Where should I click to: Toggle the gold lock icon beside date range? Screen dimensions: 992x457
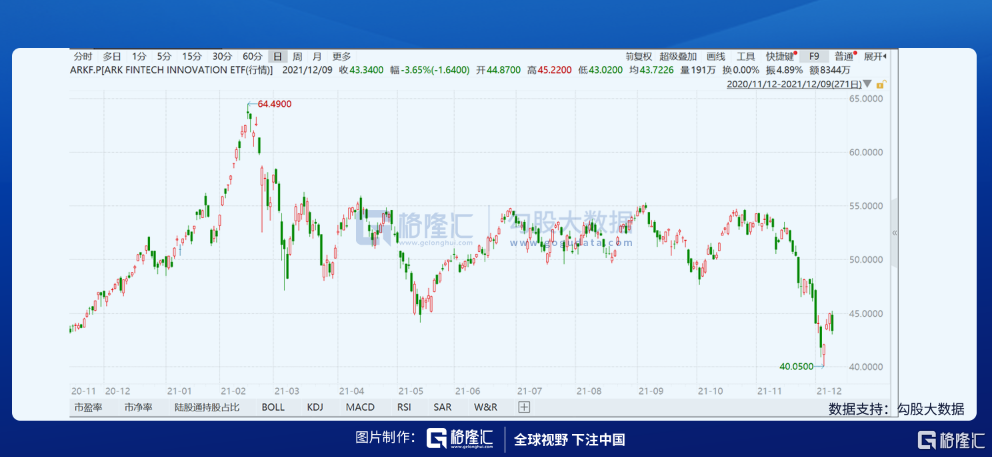click(x=878, y=86)
